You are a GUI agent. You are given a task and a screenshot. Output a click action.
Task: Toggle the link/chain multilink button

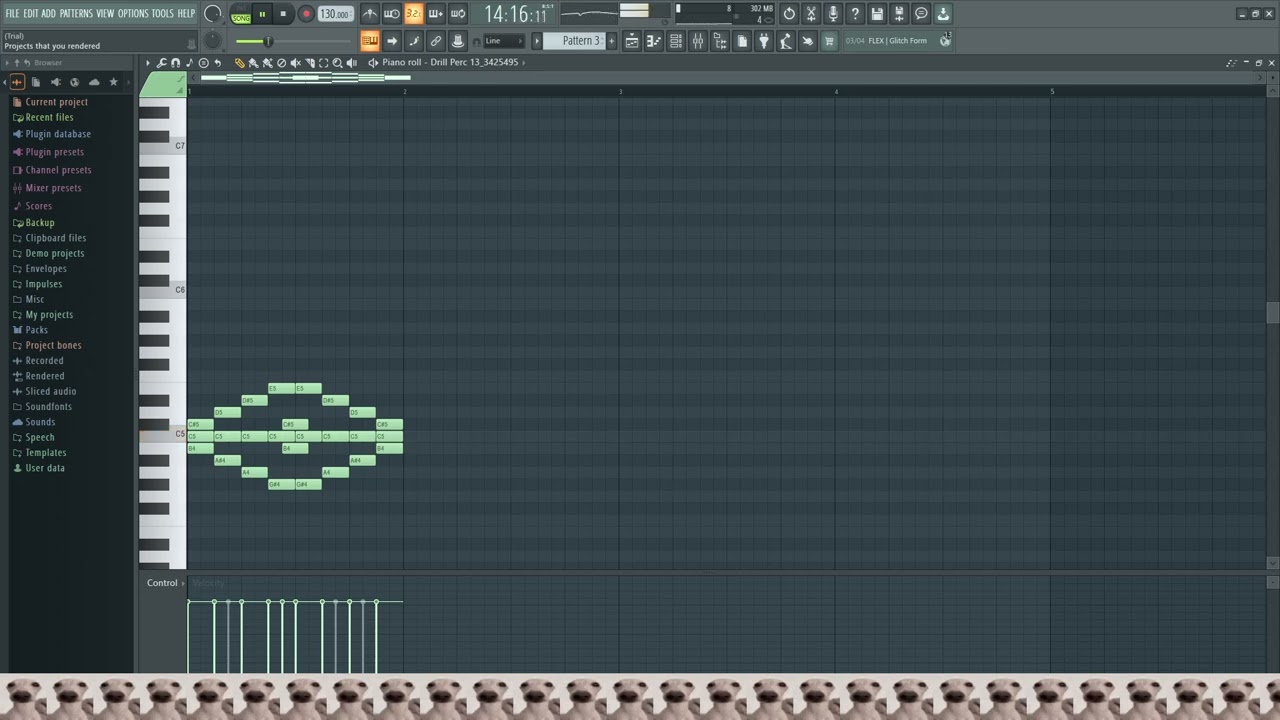click(x=436, y=41)
